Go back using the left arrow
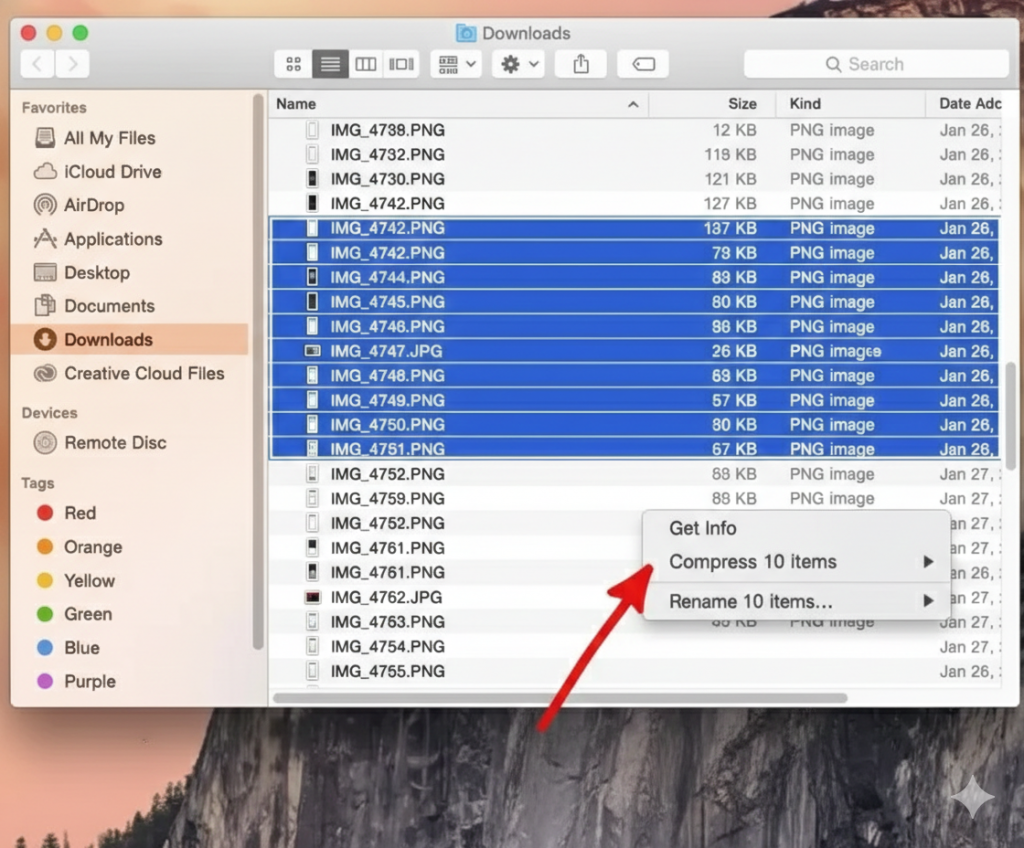 [x=37, y=64]
